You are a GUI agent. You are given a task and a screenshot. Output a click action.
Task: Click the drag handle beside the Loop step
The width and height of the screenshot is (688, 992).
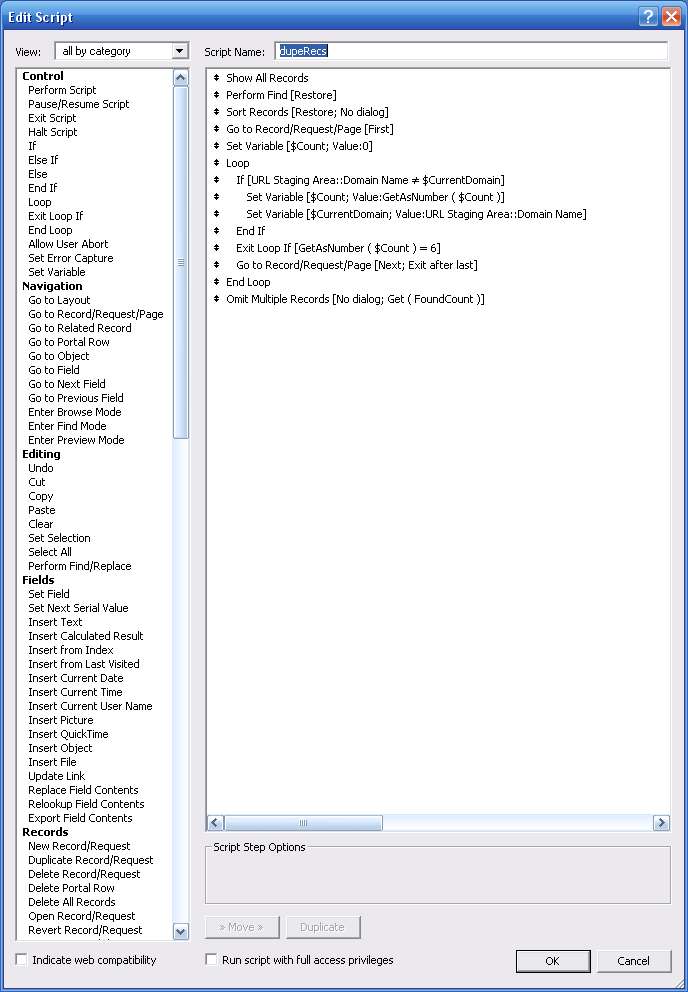click(x=216, y=163)
